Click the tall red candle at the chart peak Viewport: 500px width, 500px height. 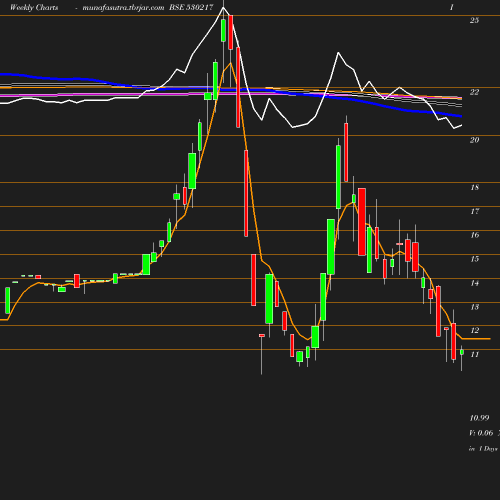click(x=230, y=32)
